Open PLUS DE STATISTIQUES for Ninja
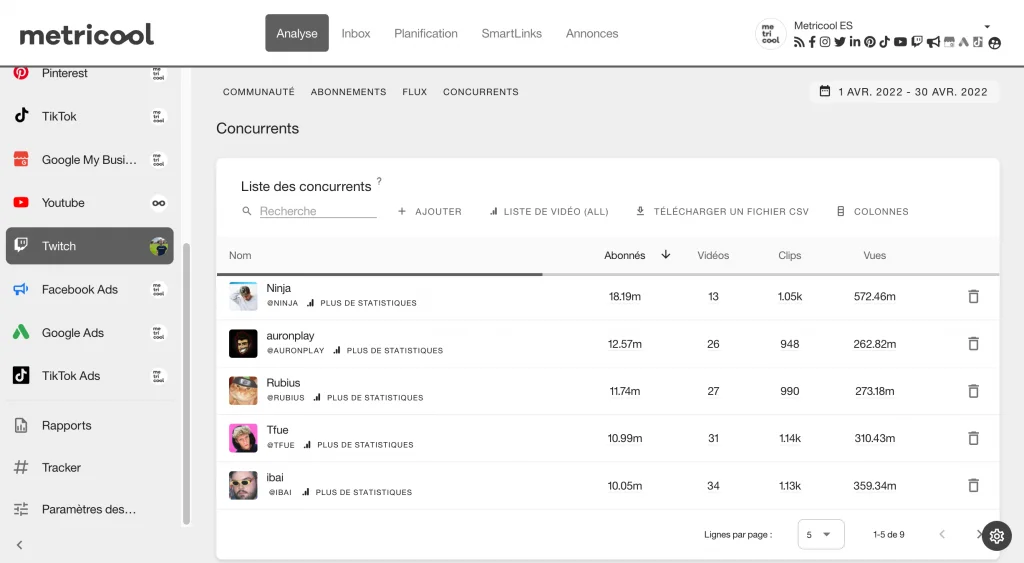This screenshot has height=563, width=1024. click(362, 303)
